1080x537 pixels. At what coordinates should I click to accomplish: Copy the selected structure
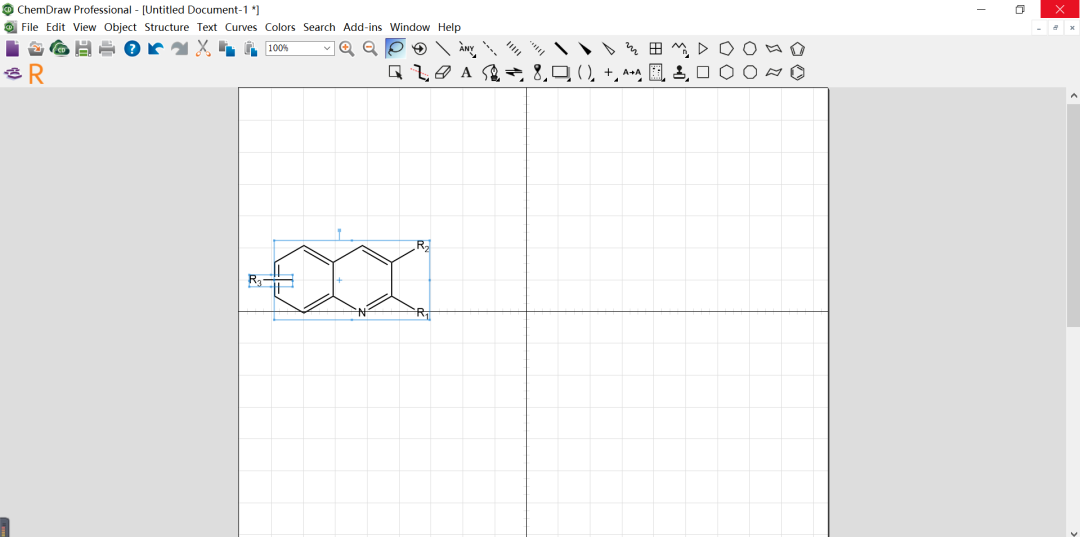click(x=227, y=48)
